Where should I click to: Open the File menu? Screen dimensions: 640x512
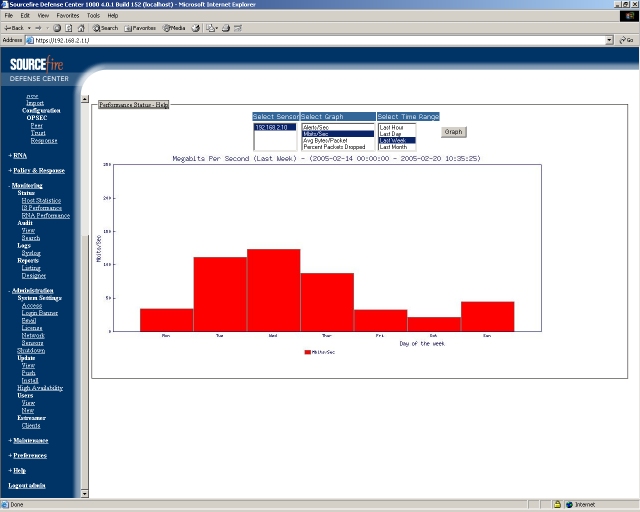coord(9,16)
